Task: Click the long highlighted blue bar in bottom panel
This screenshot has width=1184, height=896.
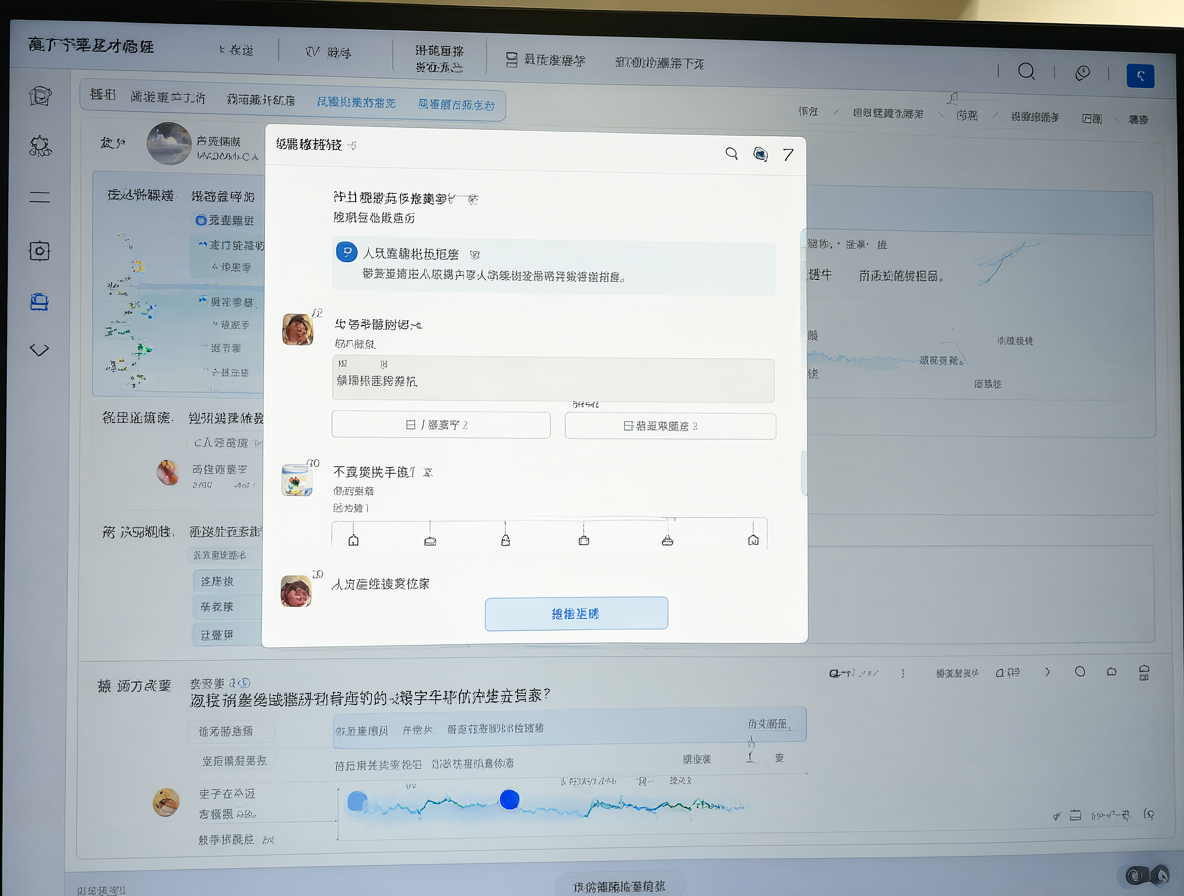Action: [x=570, y=728]
